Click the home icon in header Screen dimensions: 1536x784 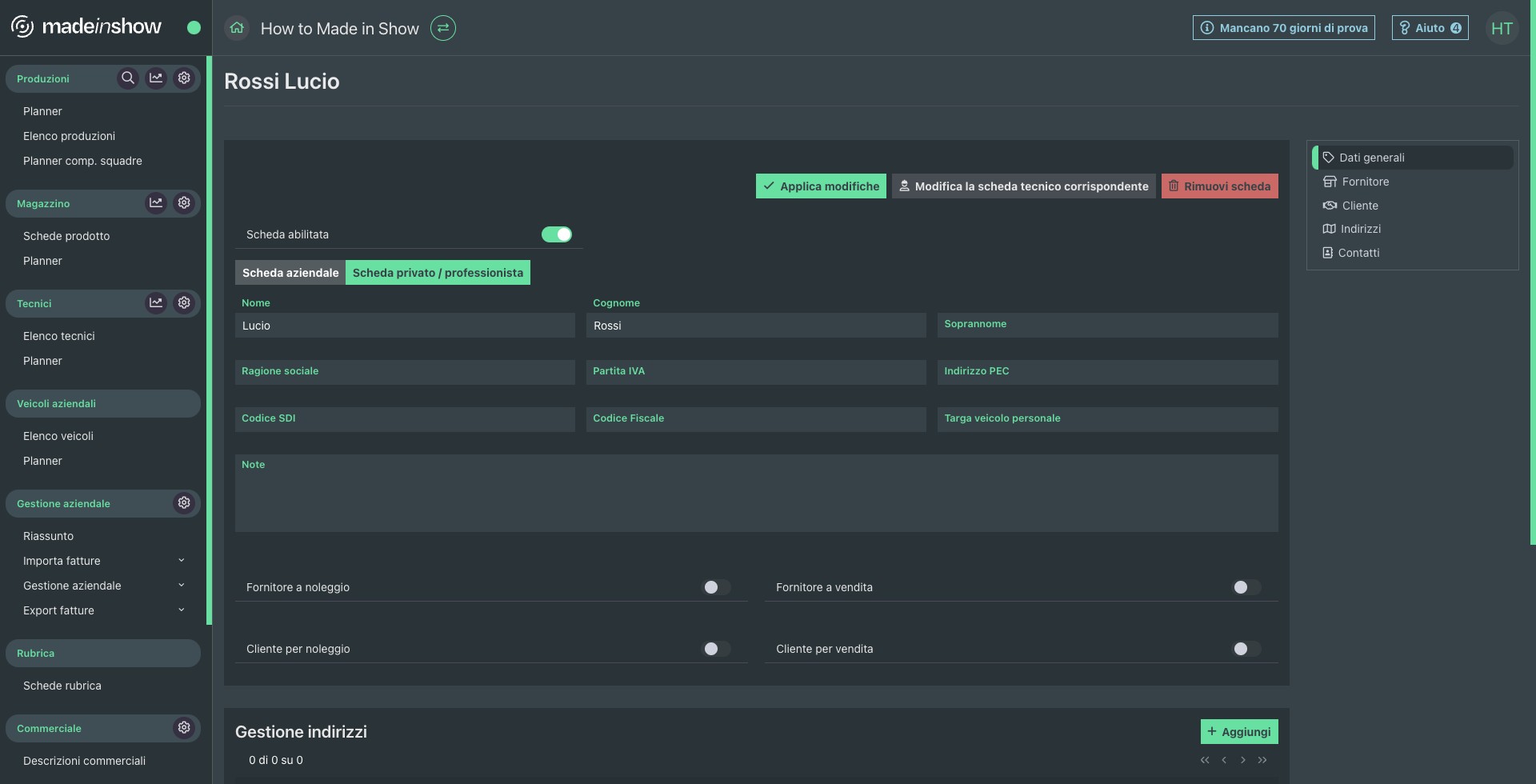[237, 28]
